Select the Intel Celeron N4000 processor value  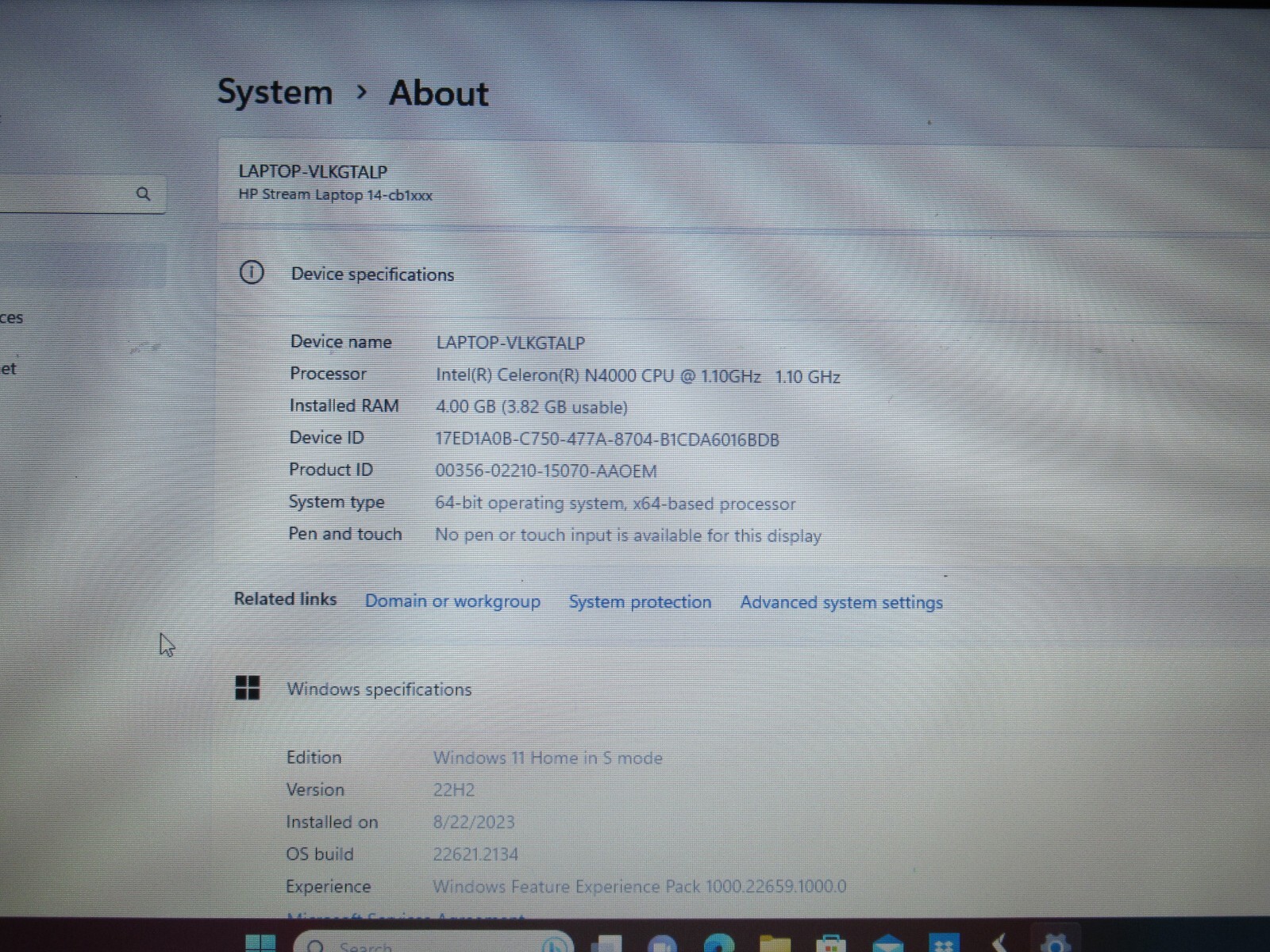637,376
